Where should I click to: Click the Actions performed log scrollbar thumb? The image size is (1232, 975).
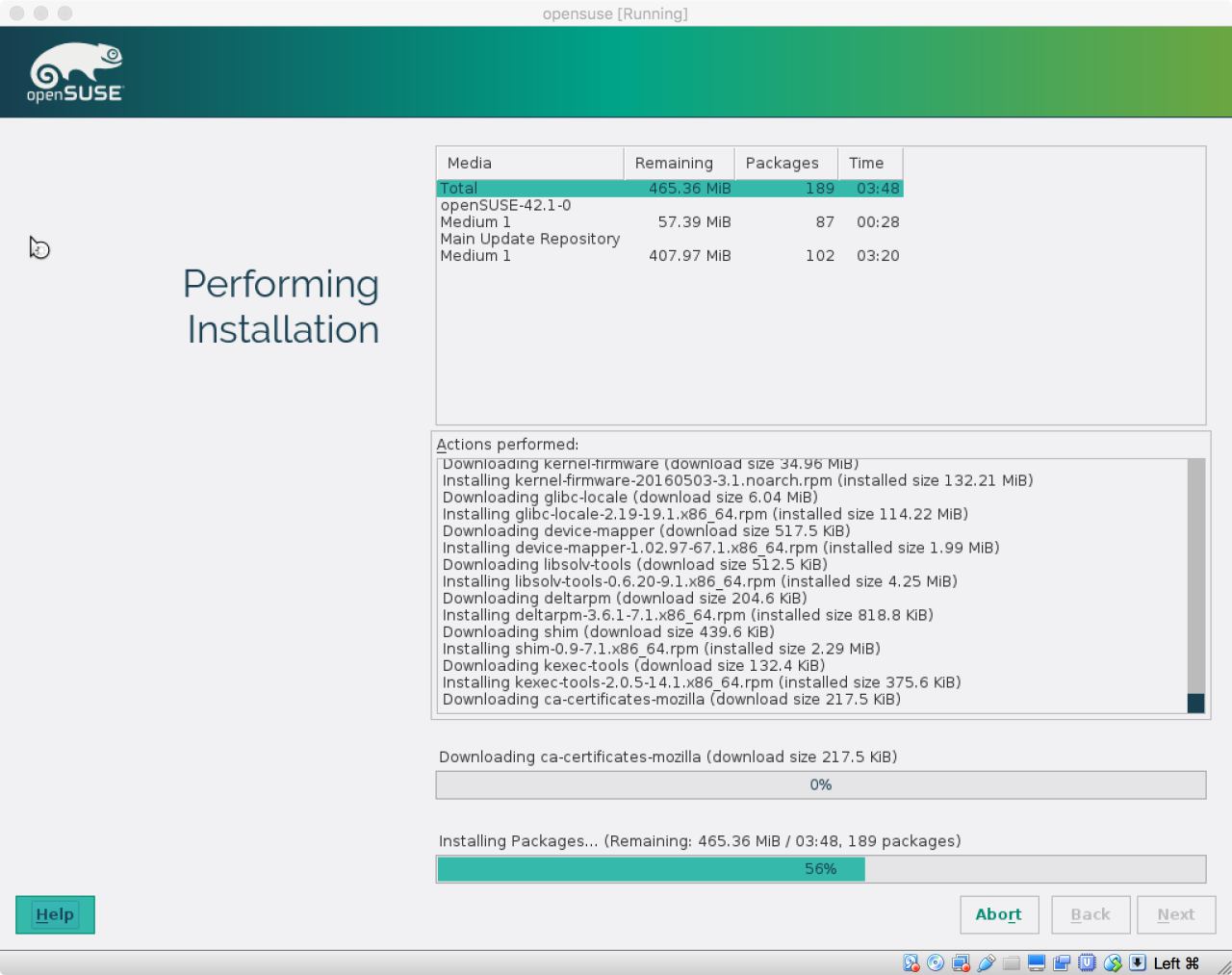1195,703
